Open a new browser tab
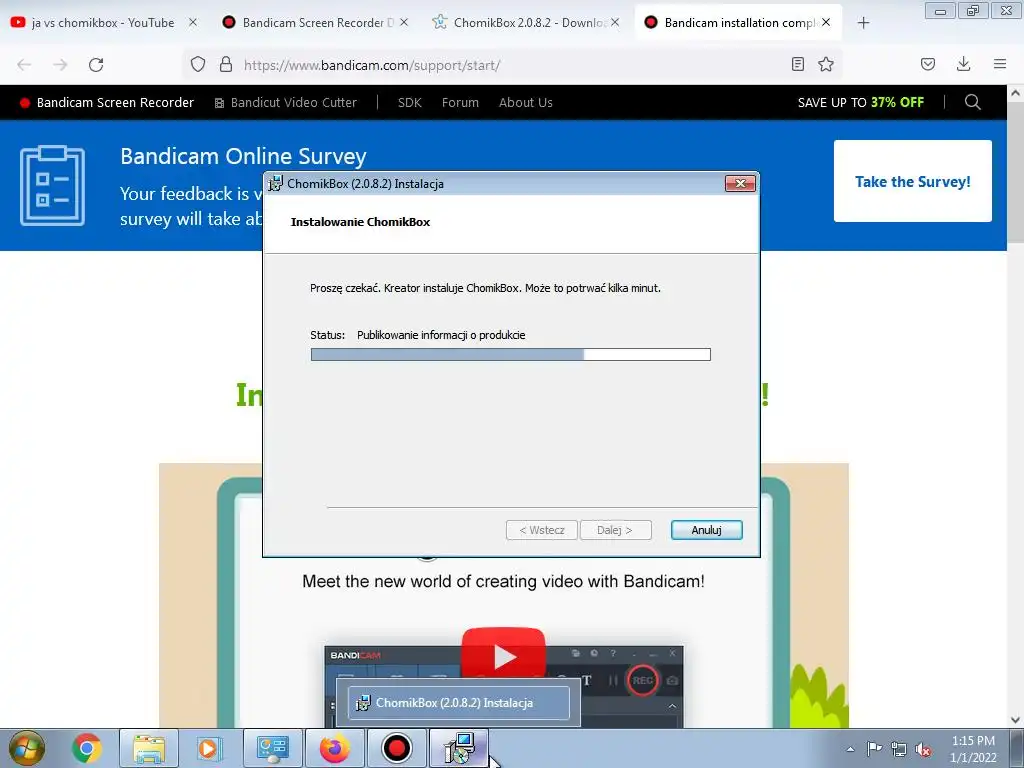 [863, 23]
